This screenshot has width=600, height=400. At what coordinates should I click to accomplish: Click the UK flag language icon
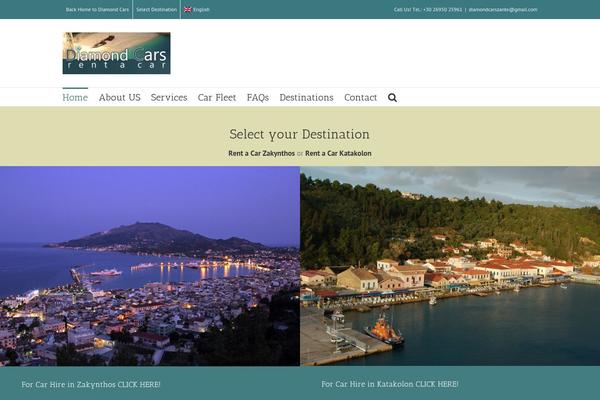[x=188, y=10]
